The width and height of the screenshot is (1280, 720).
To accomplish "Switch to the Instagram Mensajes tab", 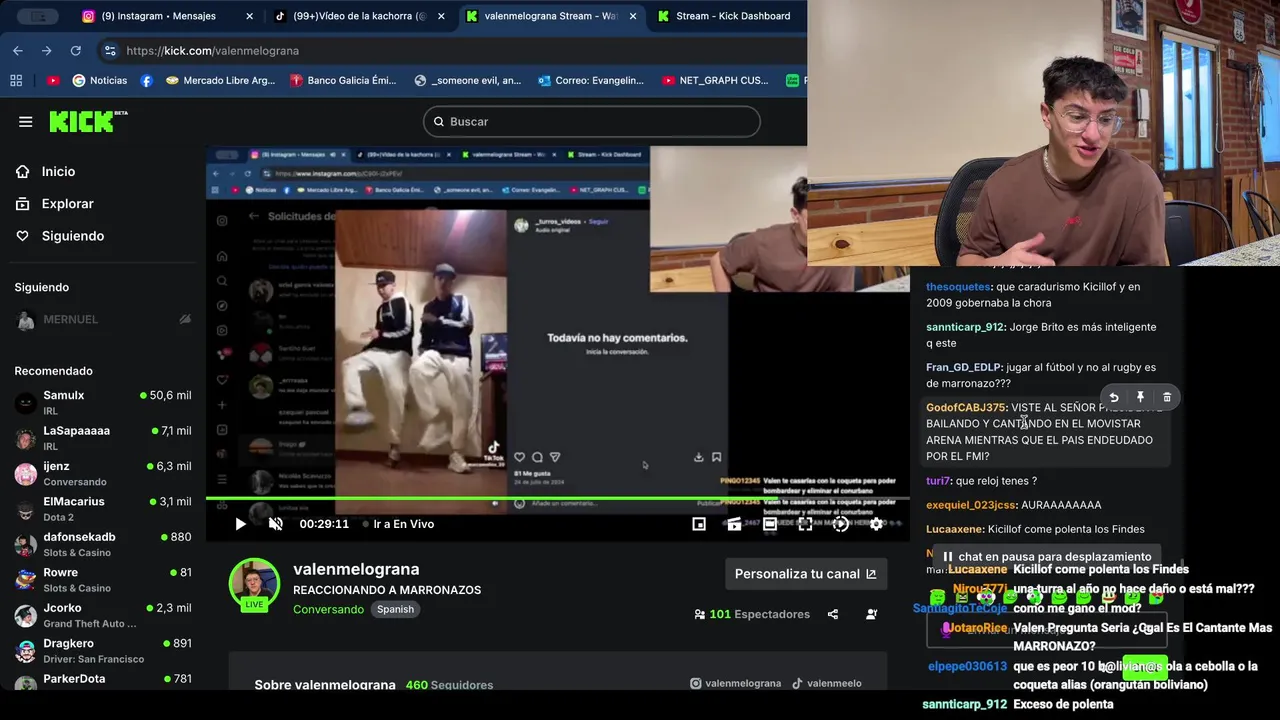I will coord(165,16).
